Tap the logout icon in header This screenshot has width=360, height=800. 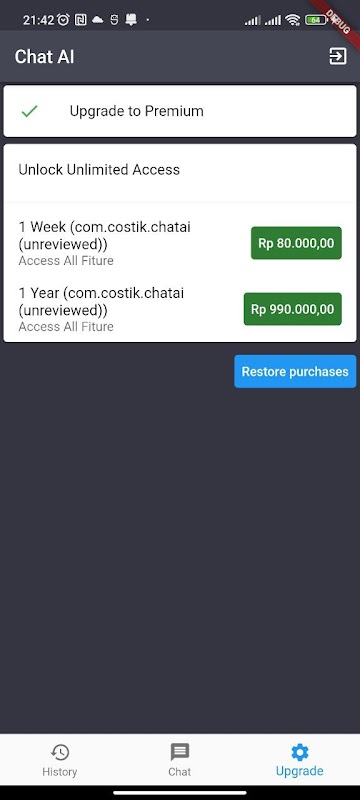coord(338,56)
